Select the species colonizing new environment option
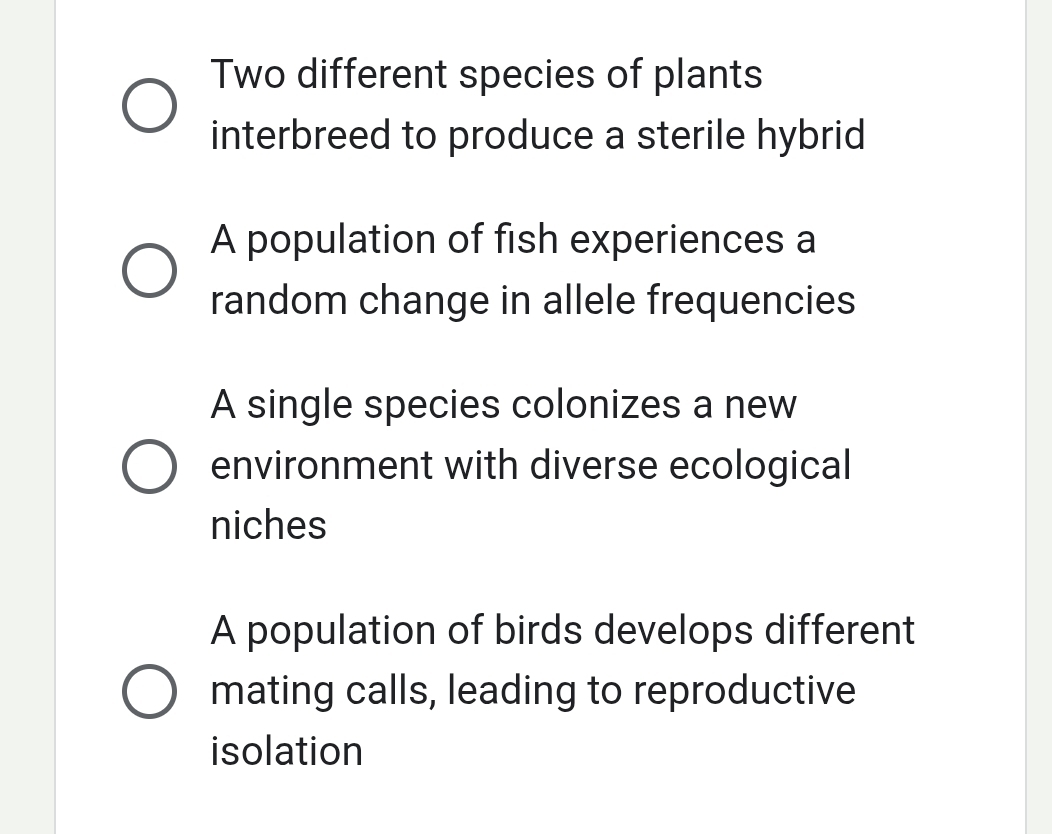This screenshot has height=834, width=1052. (149, 465)
